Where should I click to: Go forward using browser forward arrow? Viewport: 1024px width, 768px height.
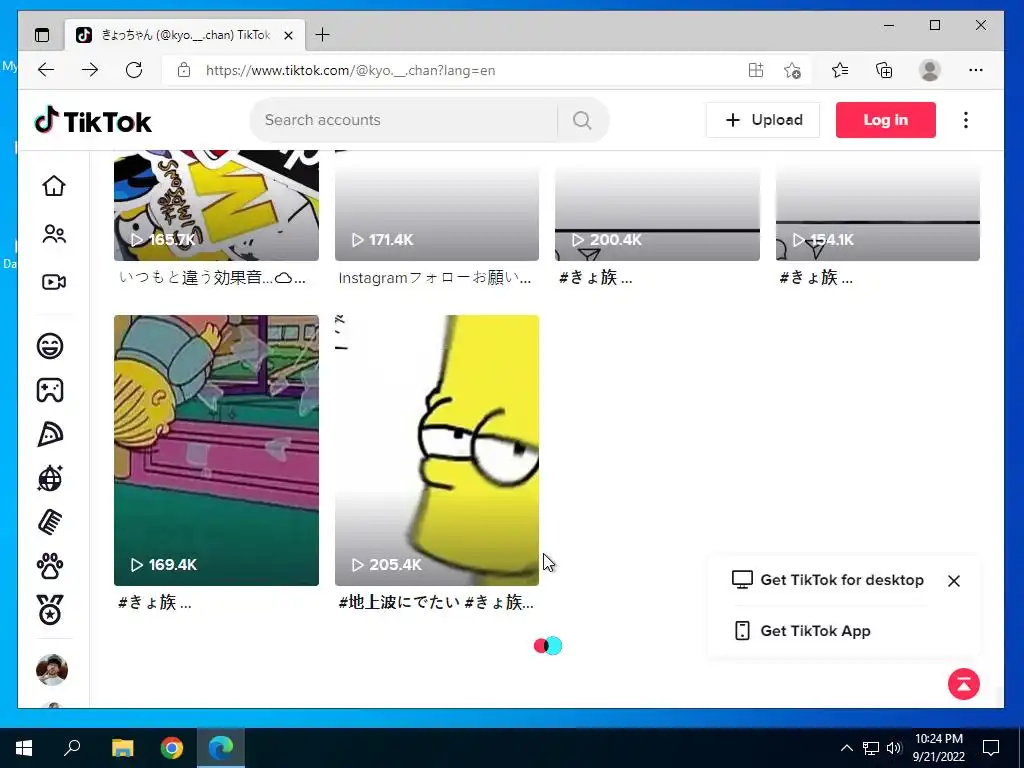(90, 70)
